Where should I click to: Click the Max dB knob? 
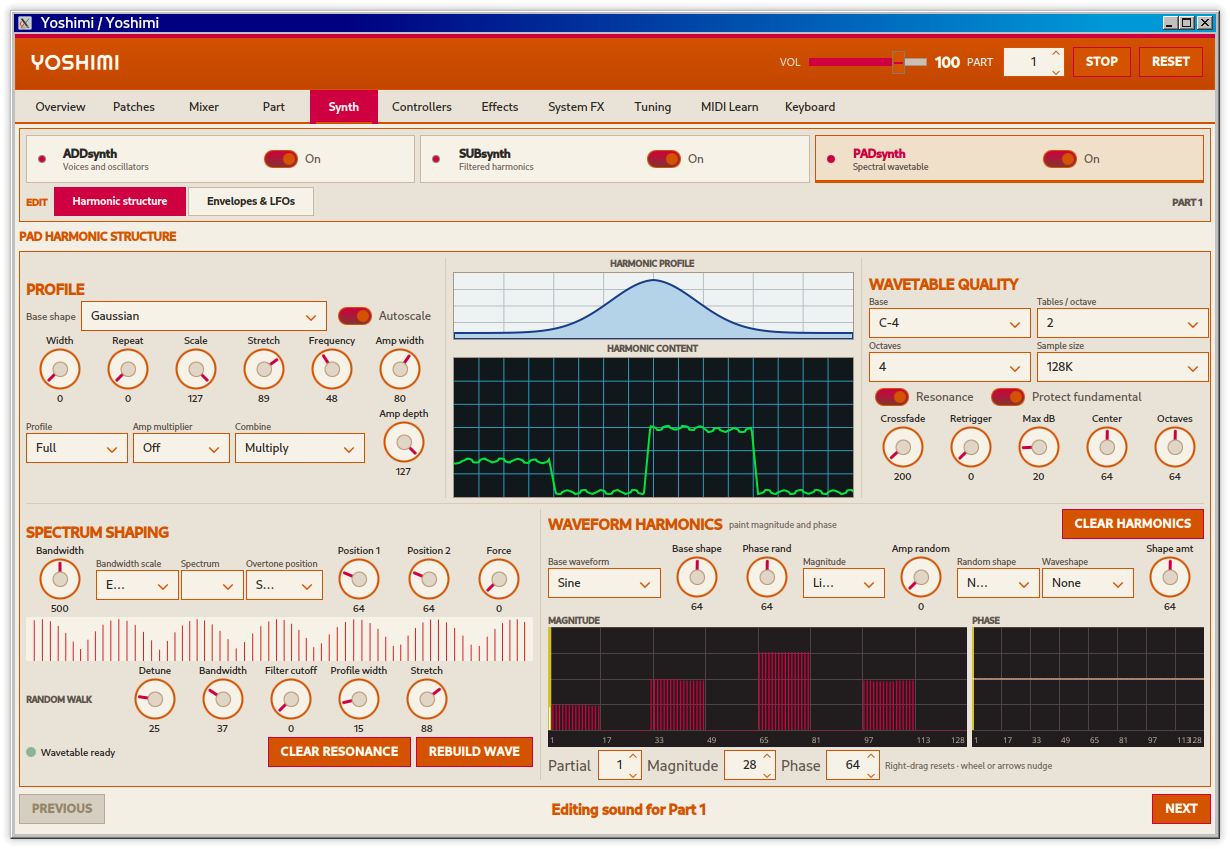pyautogui.click(x=1039, y=447)
